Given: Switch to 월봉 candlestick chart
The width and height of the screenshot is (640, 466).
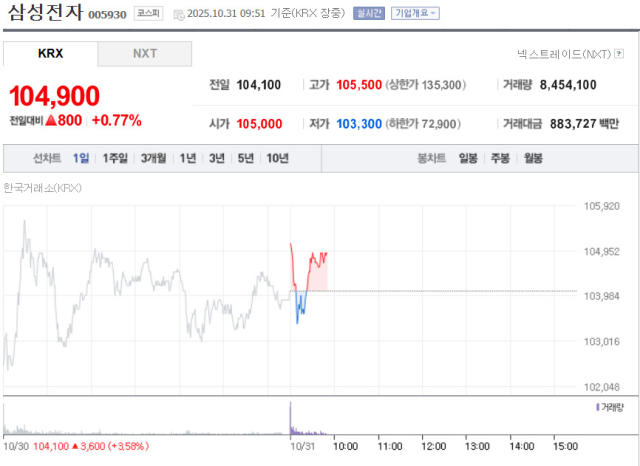Looking at the screenshot, I should tap(533, 158).
